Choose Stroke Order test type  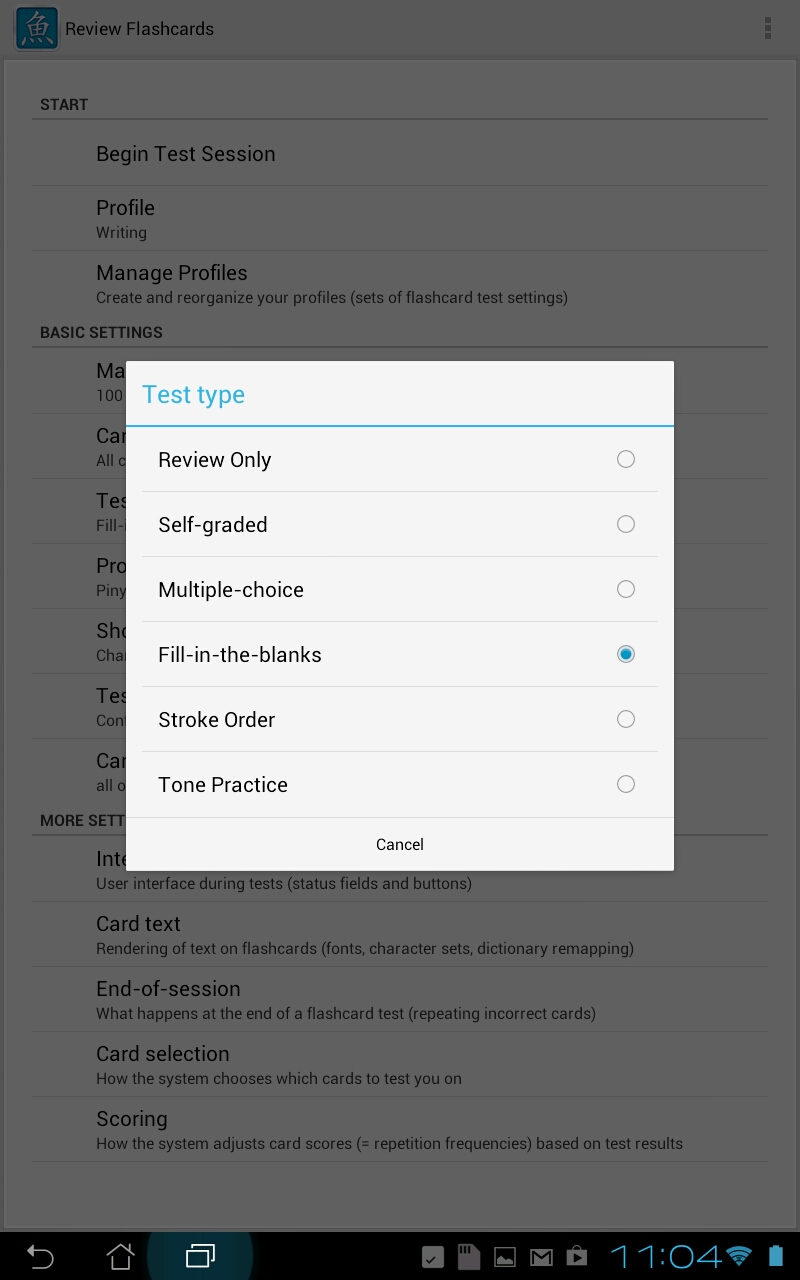pyautogui.click(x=400, y=719)
